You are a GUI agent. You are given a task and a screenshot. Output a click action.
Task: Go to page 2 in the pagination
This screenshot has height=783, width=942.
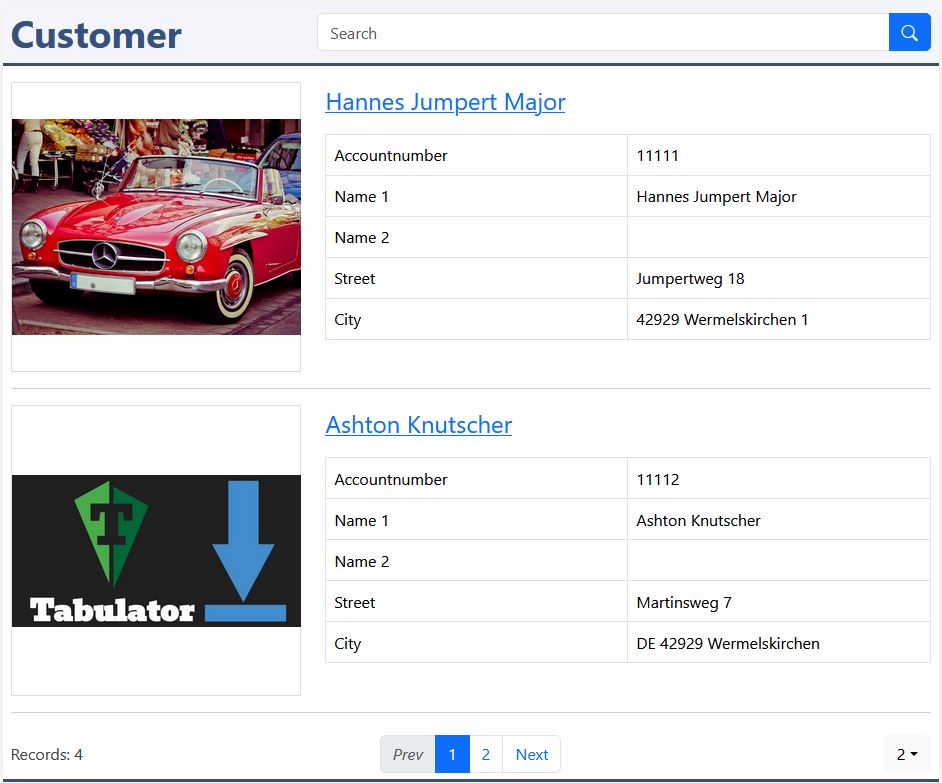click(486, 754)
